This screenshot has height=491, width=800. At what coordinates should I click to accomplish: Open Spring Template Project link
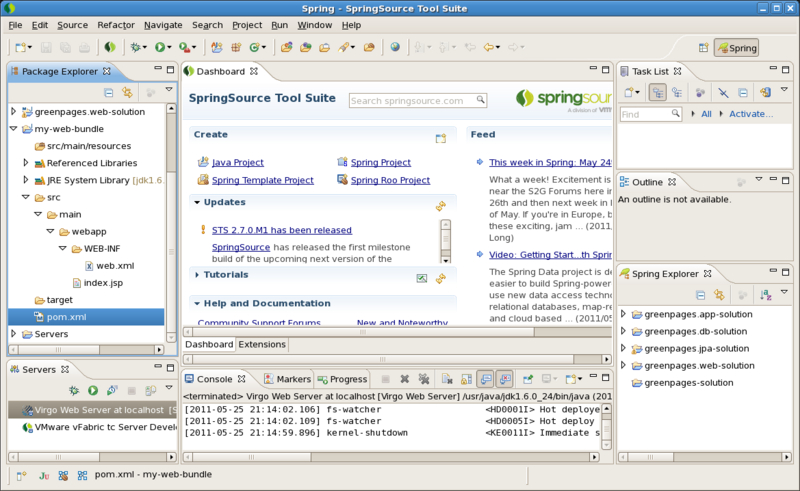(263, 180)
